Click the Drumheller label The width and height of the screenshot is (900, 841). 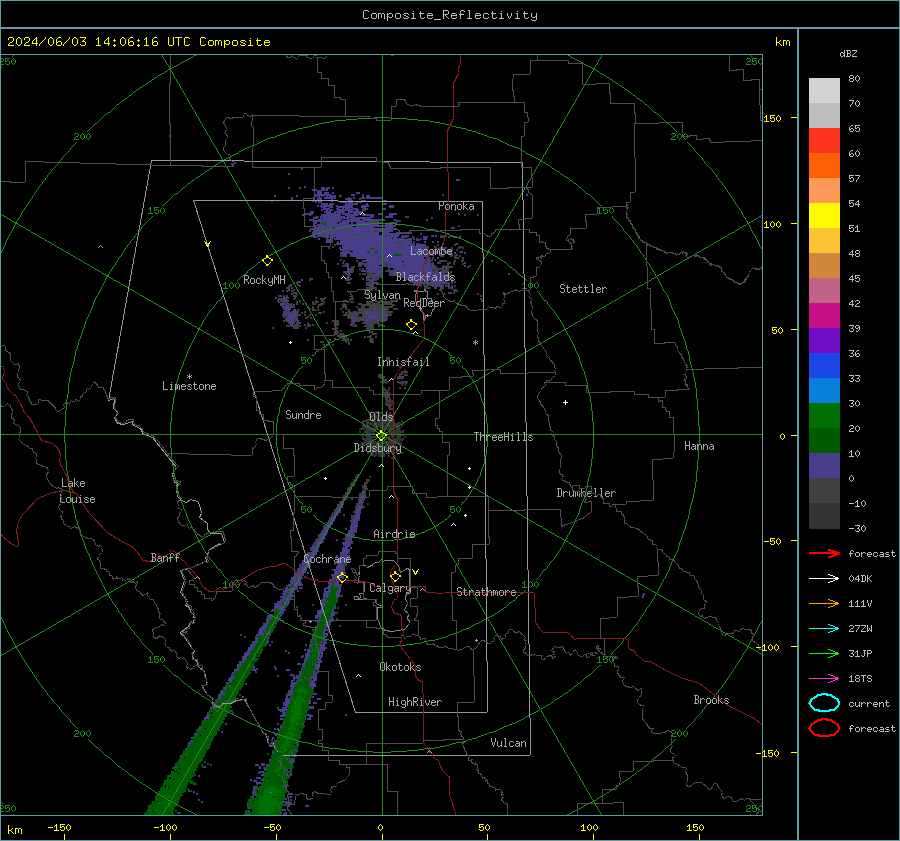[x=586, y=493]
